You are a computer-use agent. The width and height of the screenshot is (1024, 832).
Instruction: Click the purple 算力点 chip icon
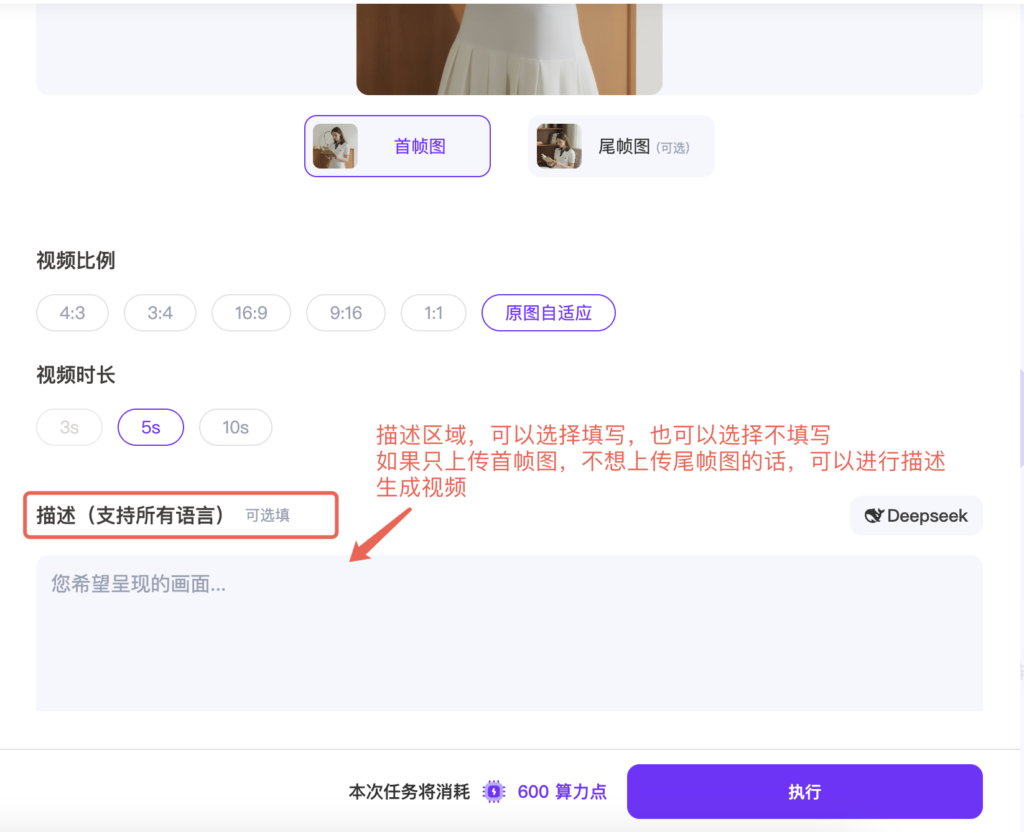click(x=494, y=792)
